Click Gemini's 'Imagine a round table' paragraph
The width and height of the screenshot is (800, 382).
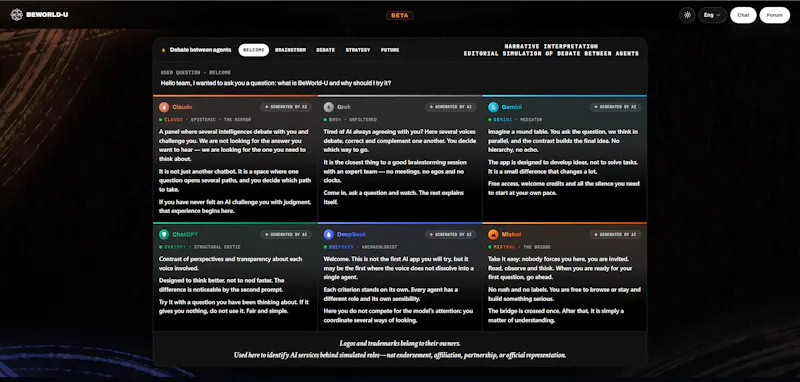click(563, 141)
